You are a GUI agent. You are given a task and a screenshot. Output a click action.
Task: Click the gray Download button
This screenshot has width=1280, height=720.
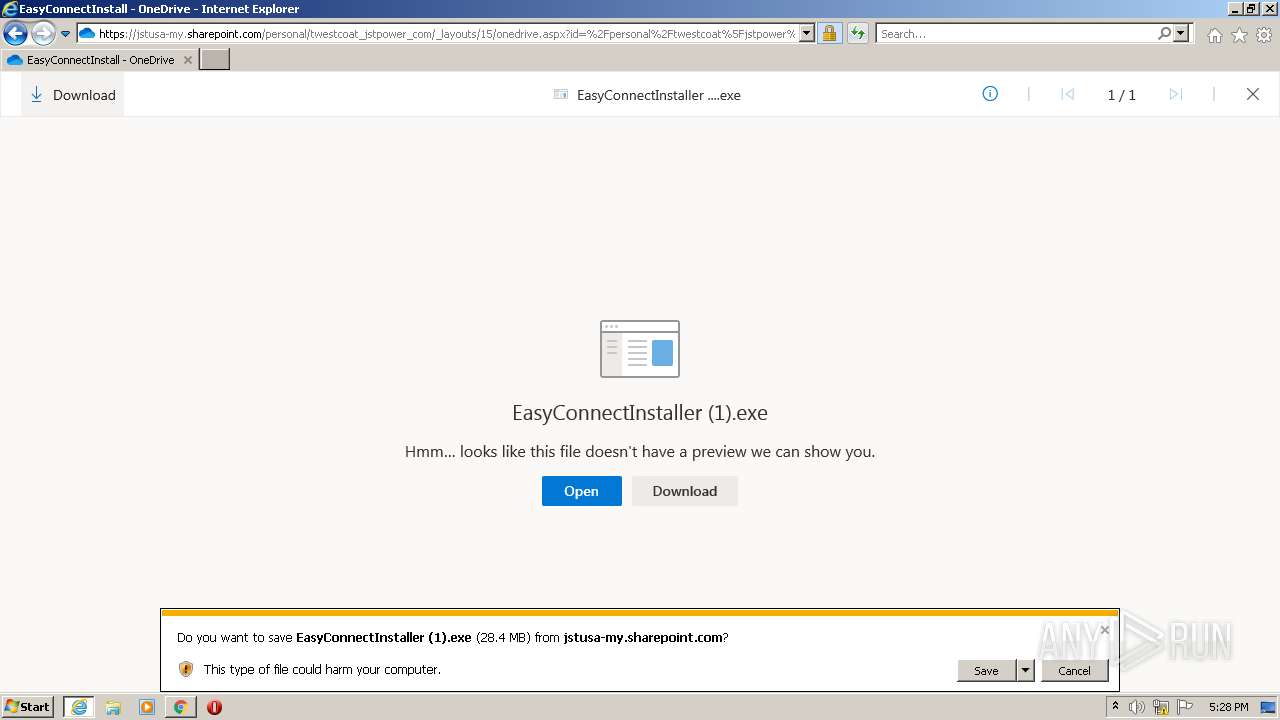pos(685,491)
